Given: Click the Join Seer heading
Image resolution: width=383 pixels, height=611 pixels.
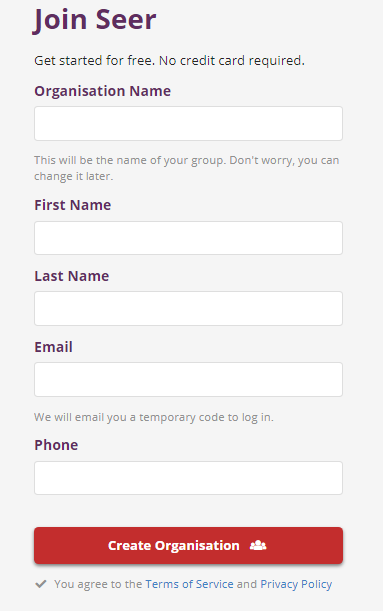Looking at the screenshot, I should click(x=95, y=20).
